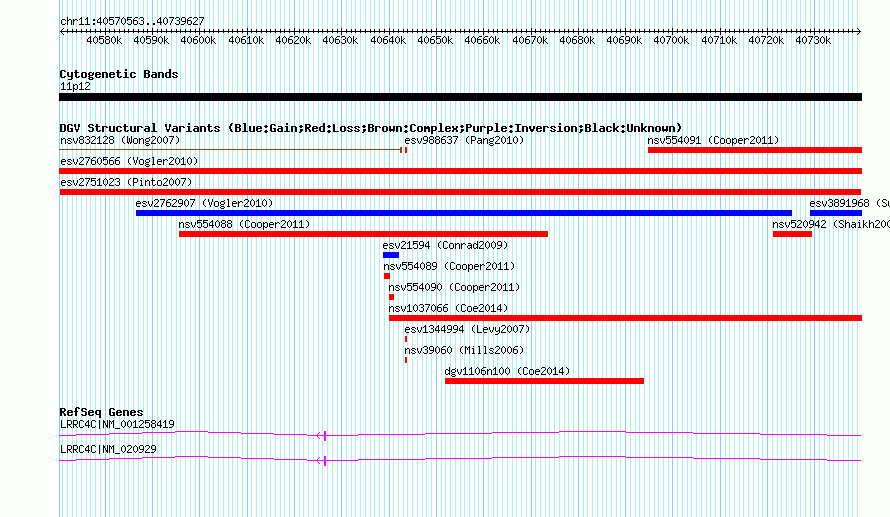Image resolution: width=890 pixels, height=517 pixels.
Task: Click the esv2760566 (Vogler2010) label
Action: tap(129, 161)
